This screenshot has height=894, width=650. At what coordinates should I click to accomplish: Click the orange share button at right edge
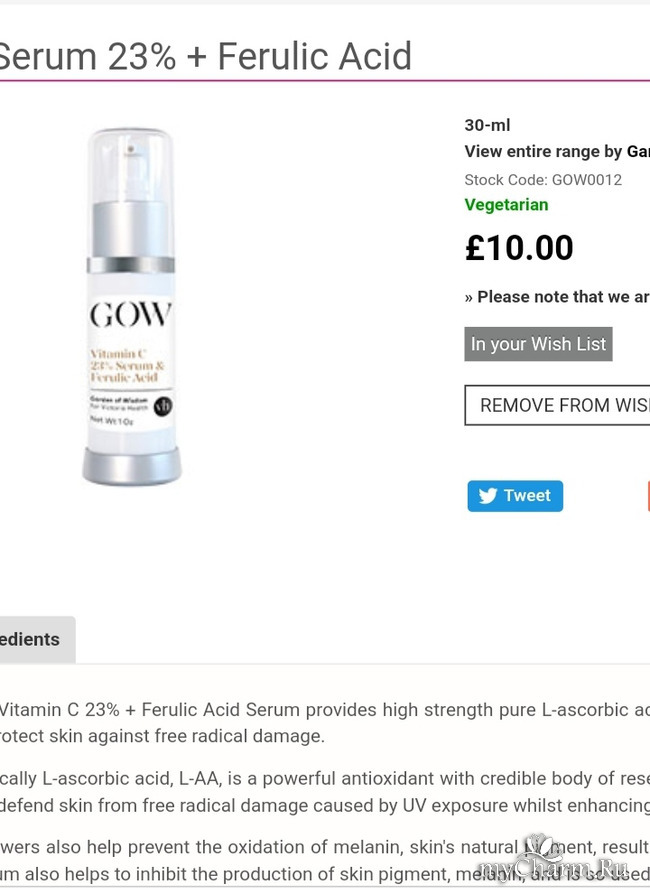click(x=646, y=496)
